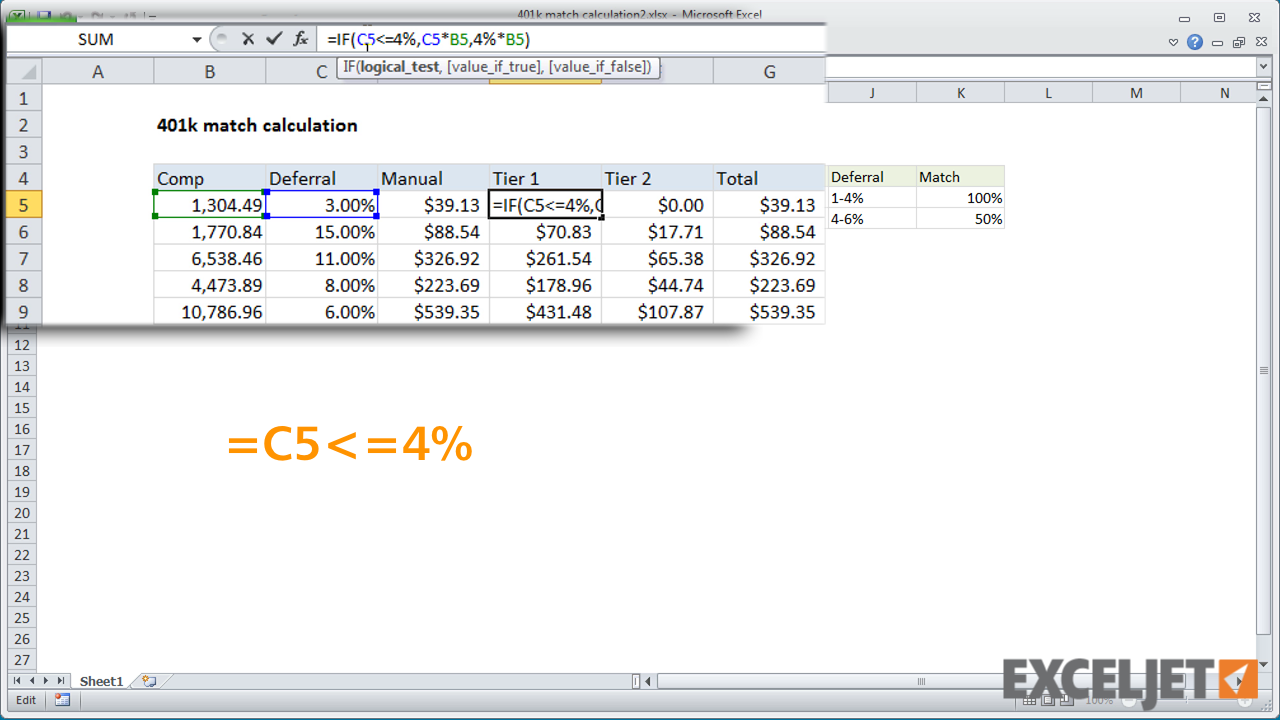Switch to Page Layout view icon
The width and height of the screenshot is (1280, 720).
pos(1048,699)
